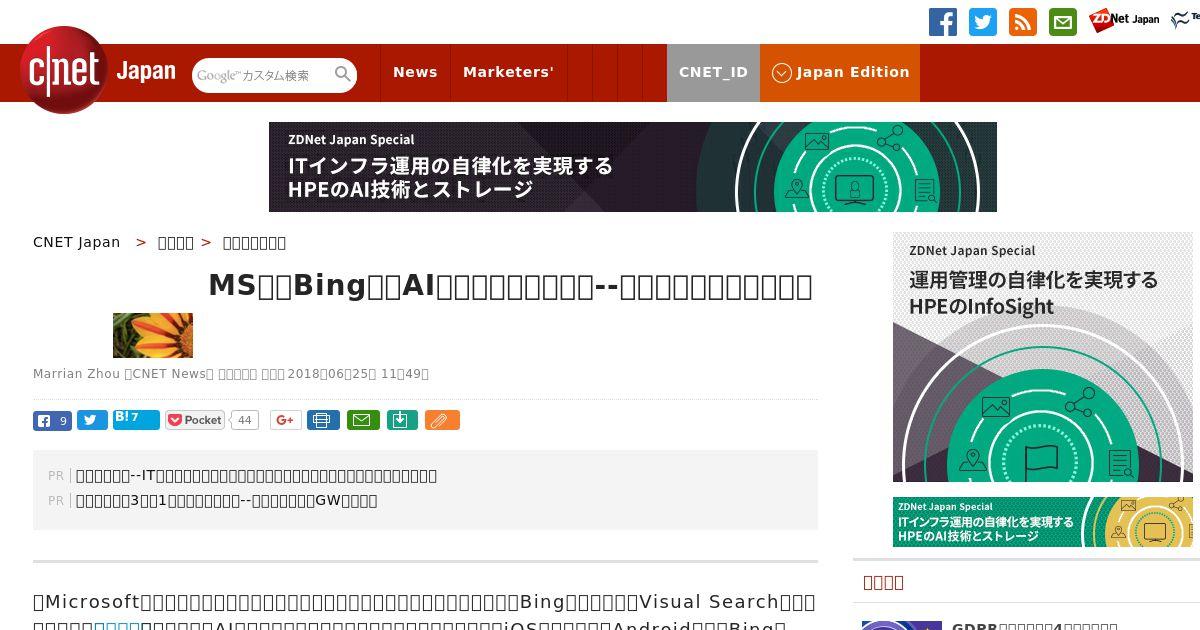This screenshot has height=630, width=1200.
Task: Open the article headline about MS Bing AI
Action: [x=510, y=286]
